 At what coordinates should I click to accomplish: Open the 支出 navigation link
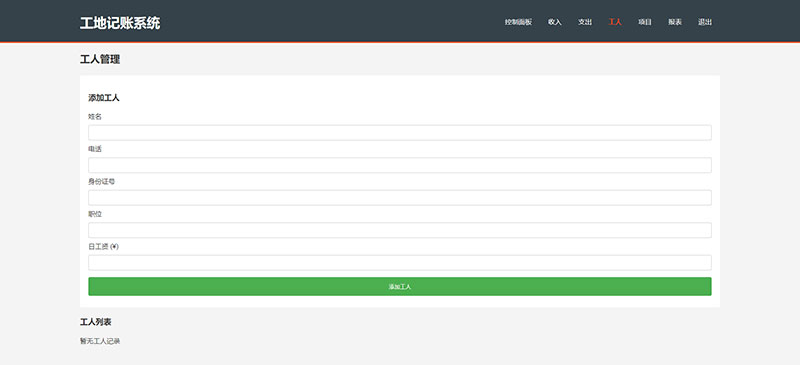(585, 22)
